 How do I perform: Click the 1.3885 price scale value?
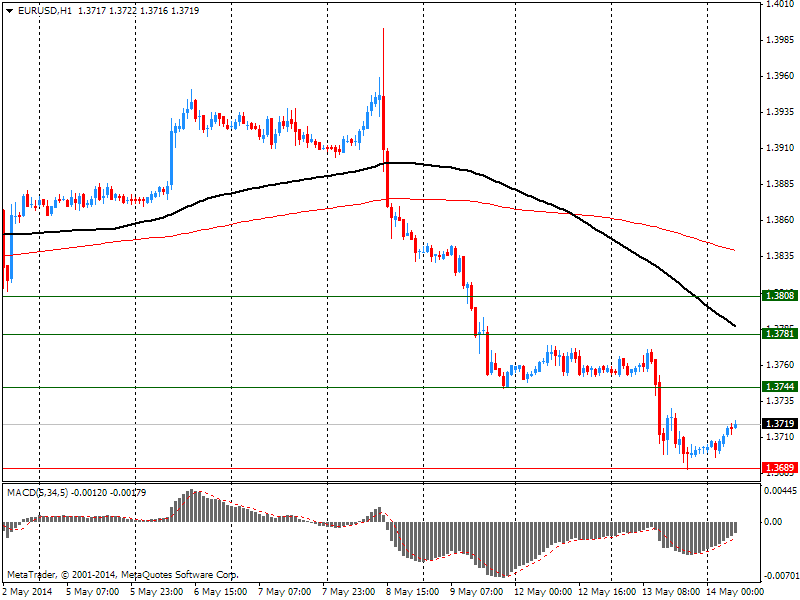tap(781, 184)
